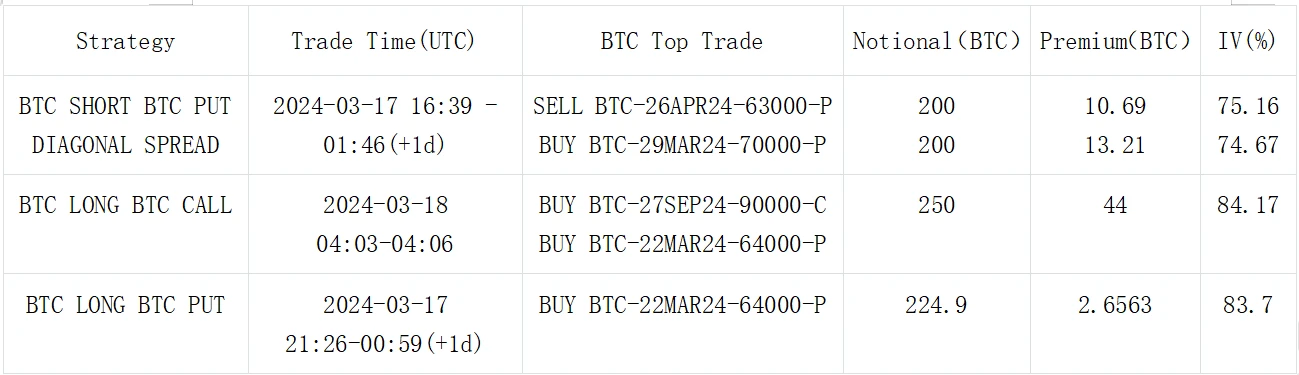Click the IV(%) column header
The width and height of the screenshot is (1299, 375).
pos(1248,41)
